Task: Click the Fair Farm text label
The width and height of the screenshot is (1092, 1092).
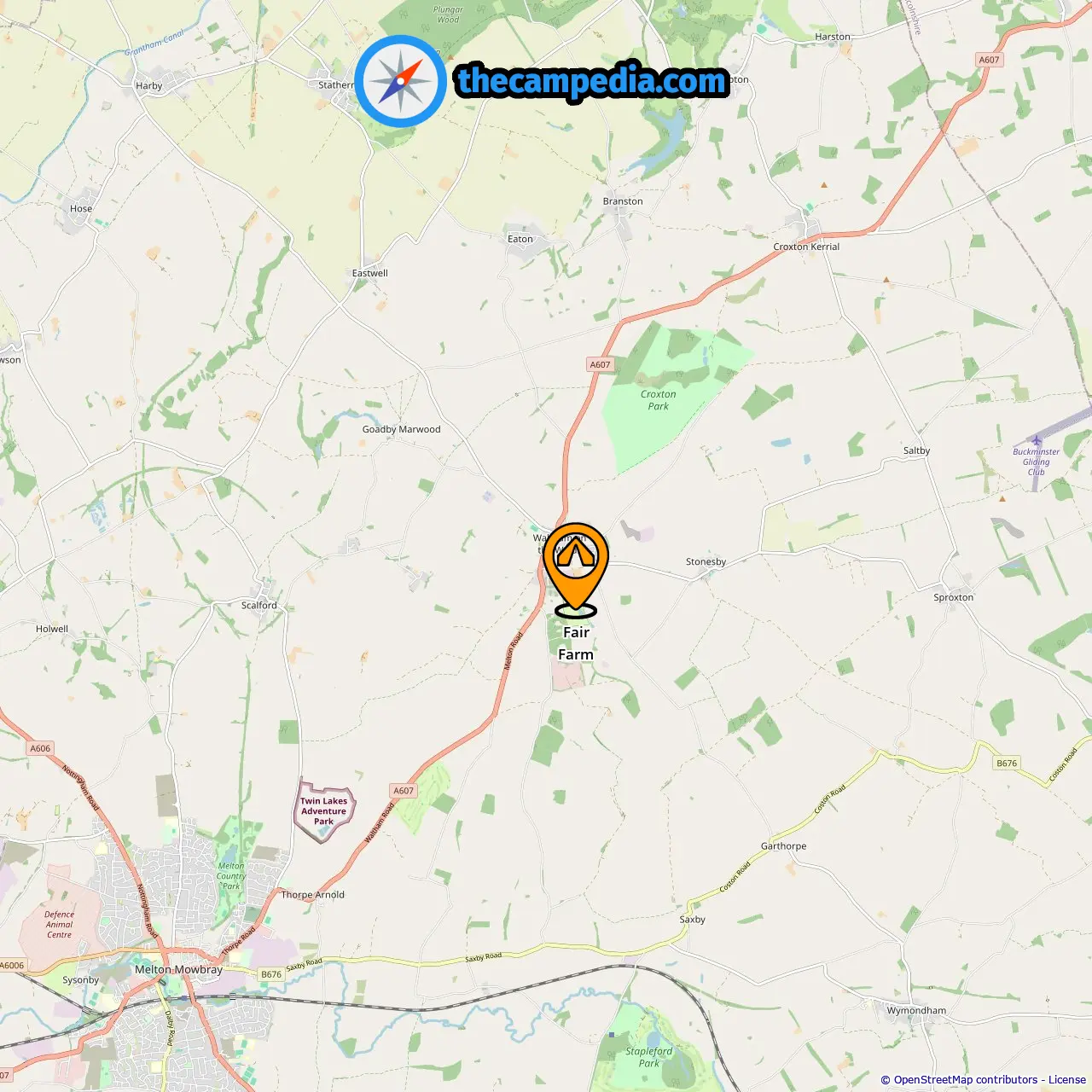Action: coord(576,643)
